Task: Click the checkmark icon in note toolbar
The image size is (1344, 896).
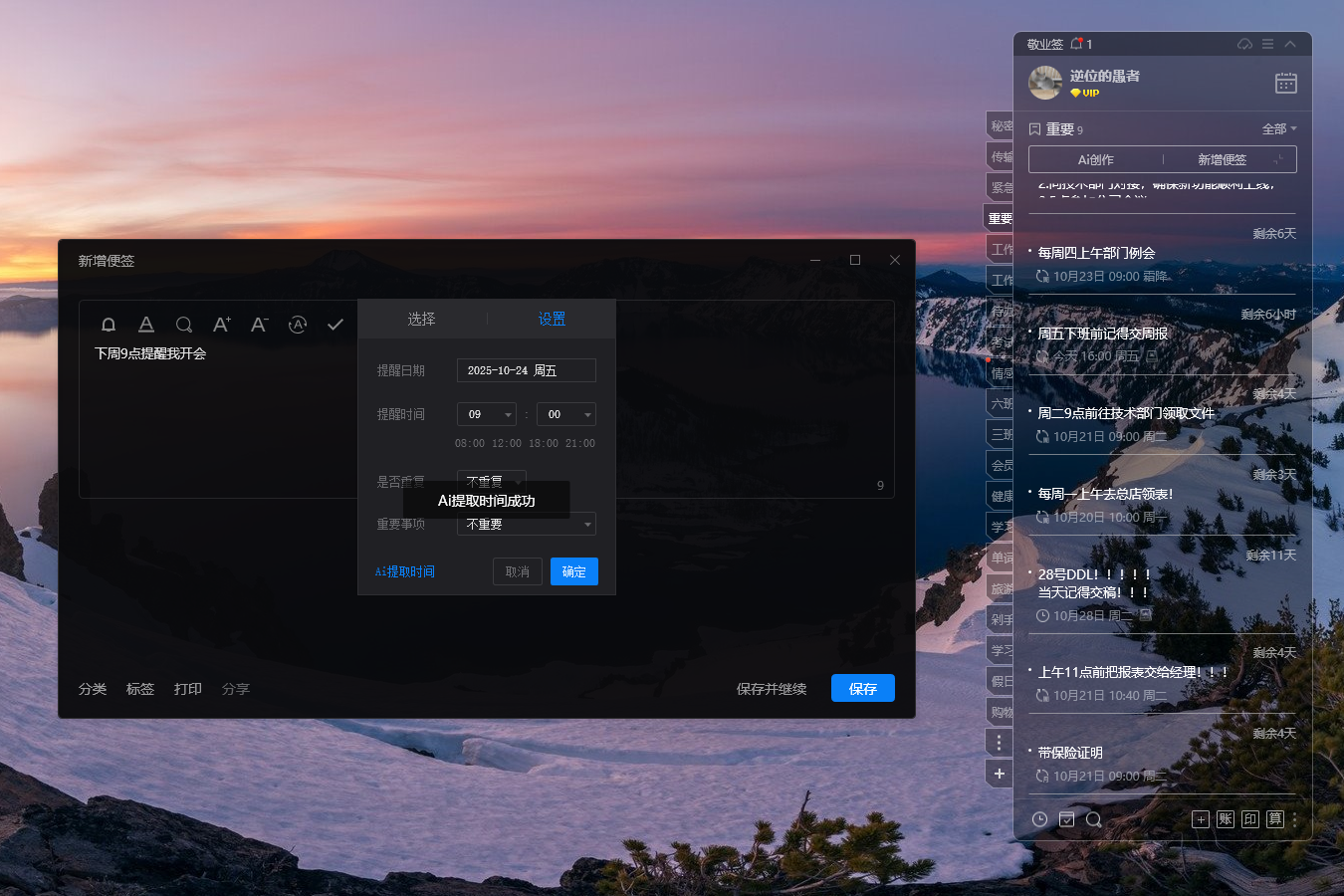Action: [x=336, y=325]
